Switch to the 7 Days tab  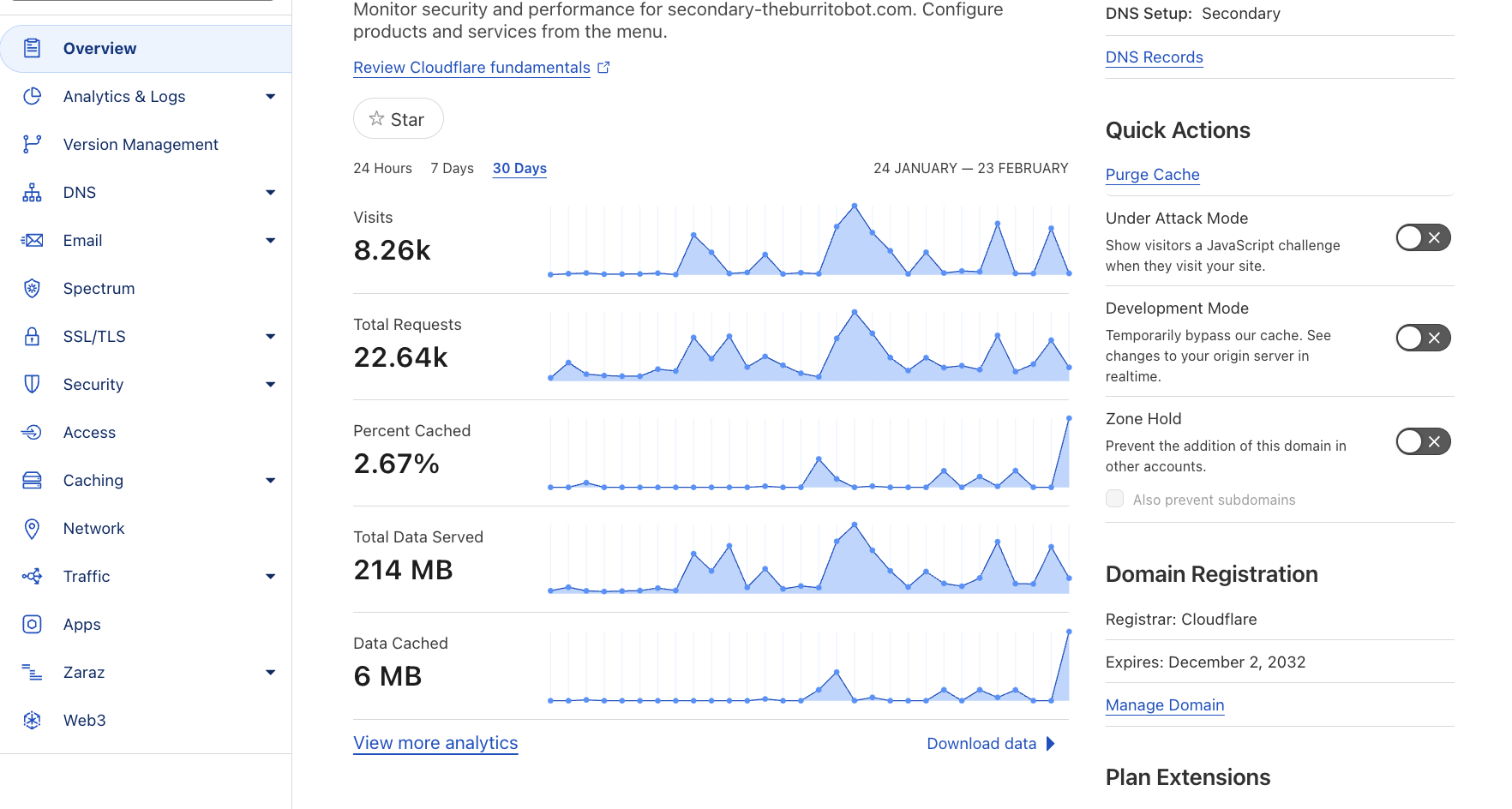click(452, 169)
